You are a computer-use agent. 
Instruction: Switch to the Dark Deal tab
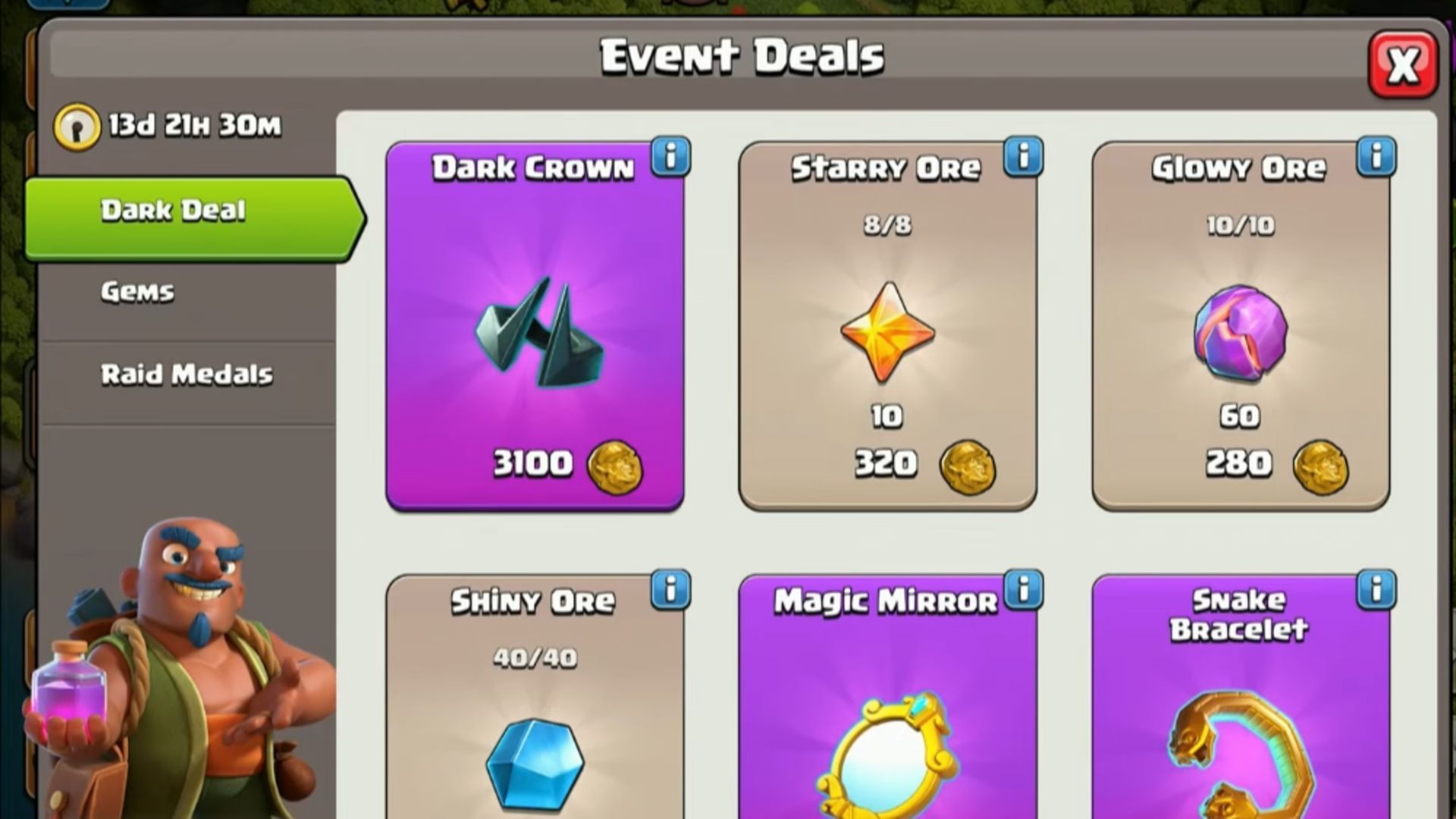(194, 218)
